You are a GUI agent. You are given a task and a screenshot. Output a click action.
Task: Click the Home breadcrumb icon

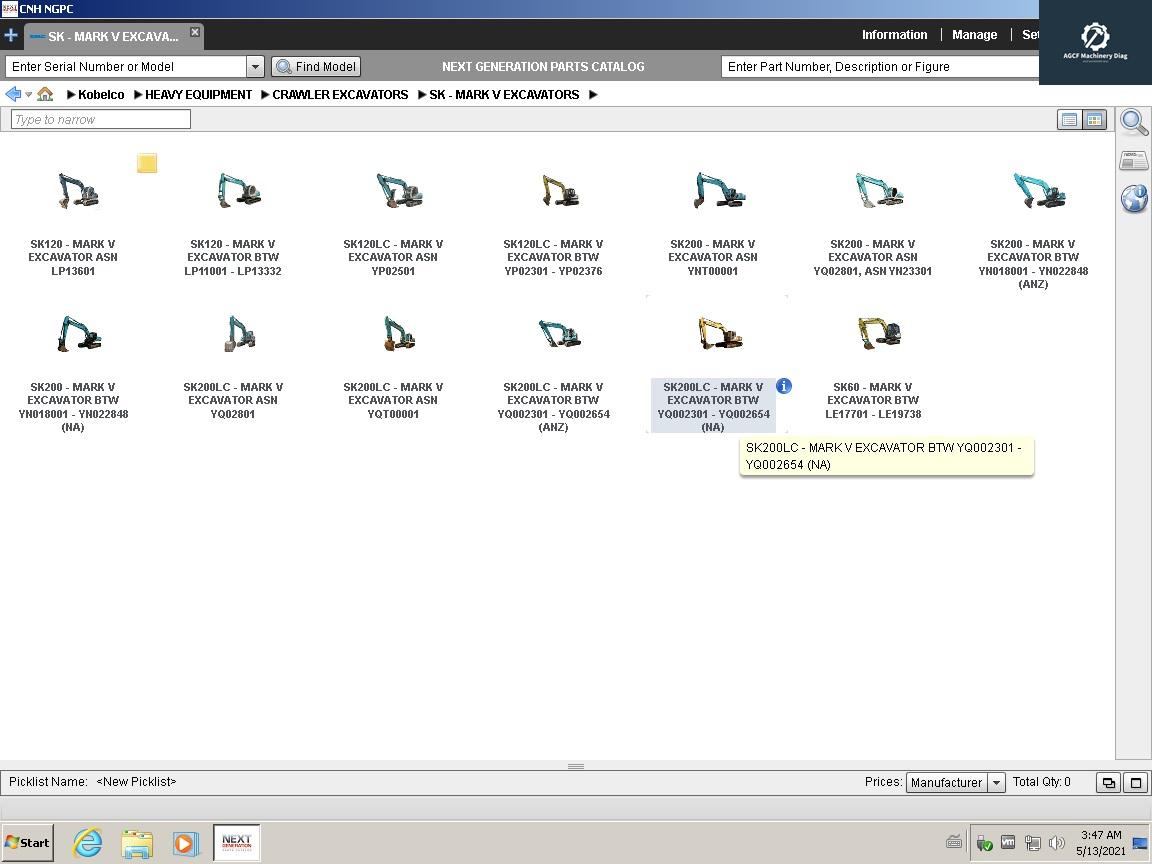coord(44,94)
